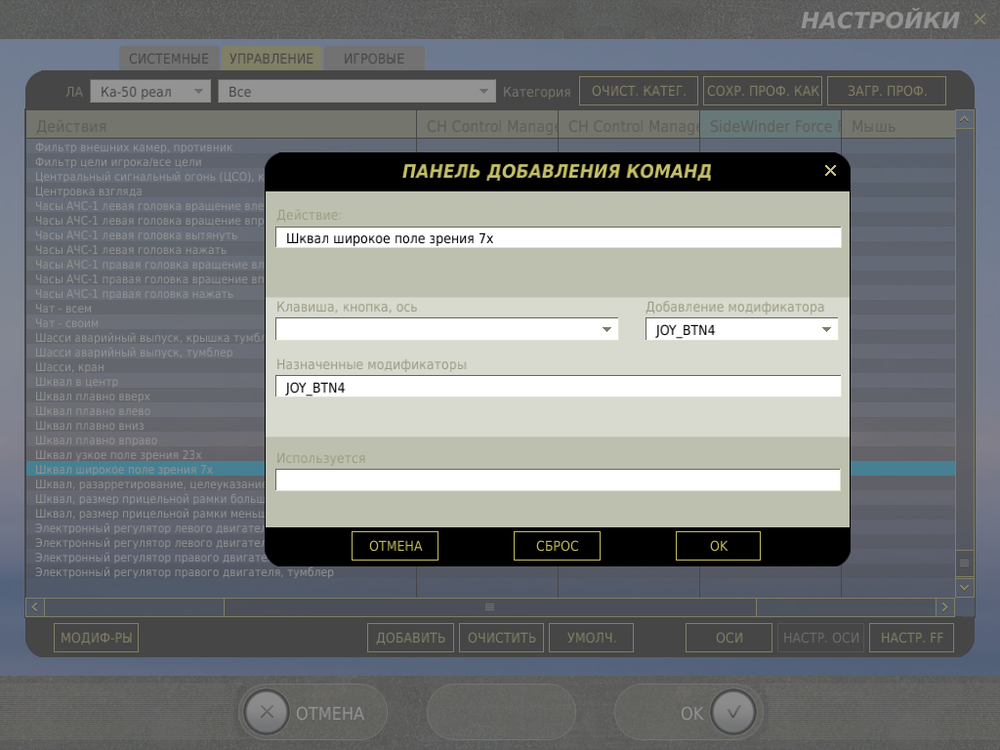Click the НАСТР. FF button
This screenshot has width=1000, height=750.
[x=911, y=637]
